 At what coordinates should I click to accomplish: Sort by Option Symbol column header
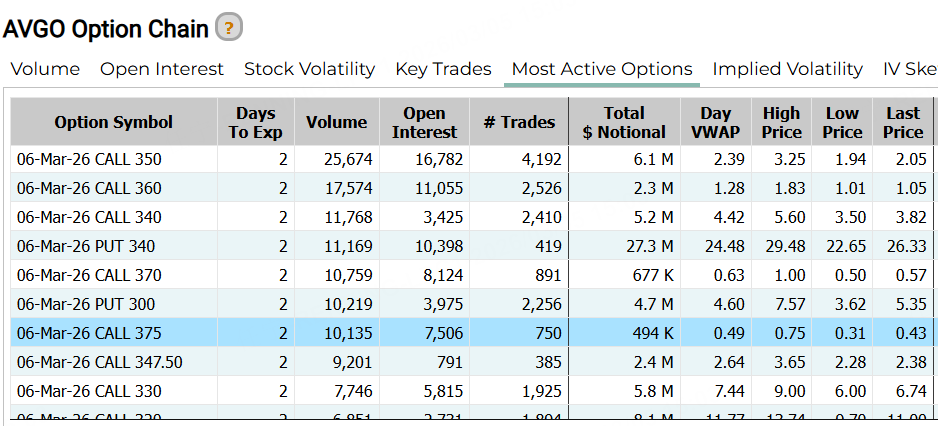click(113, 122)
